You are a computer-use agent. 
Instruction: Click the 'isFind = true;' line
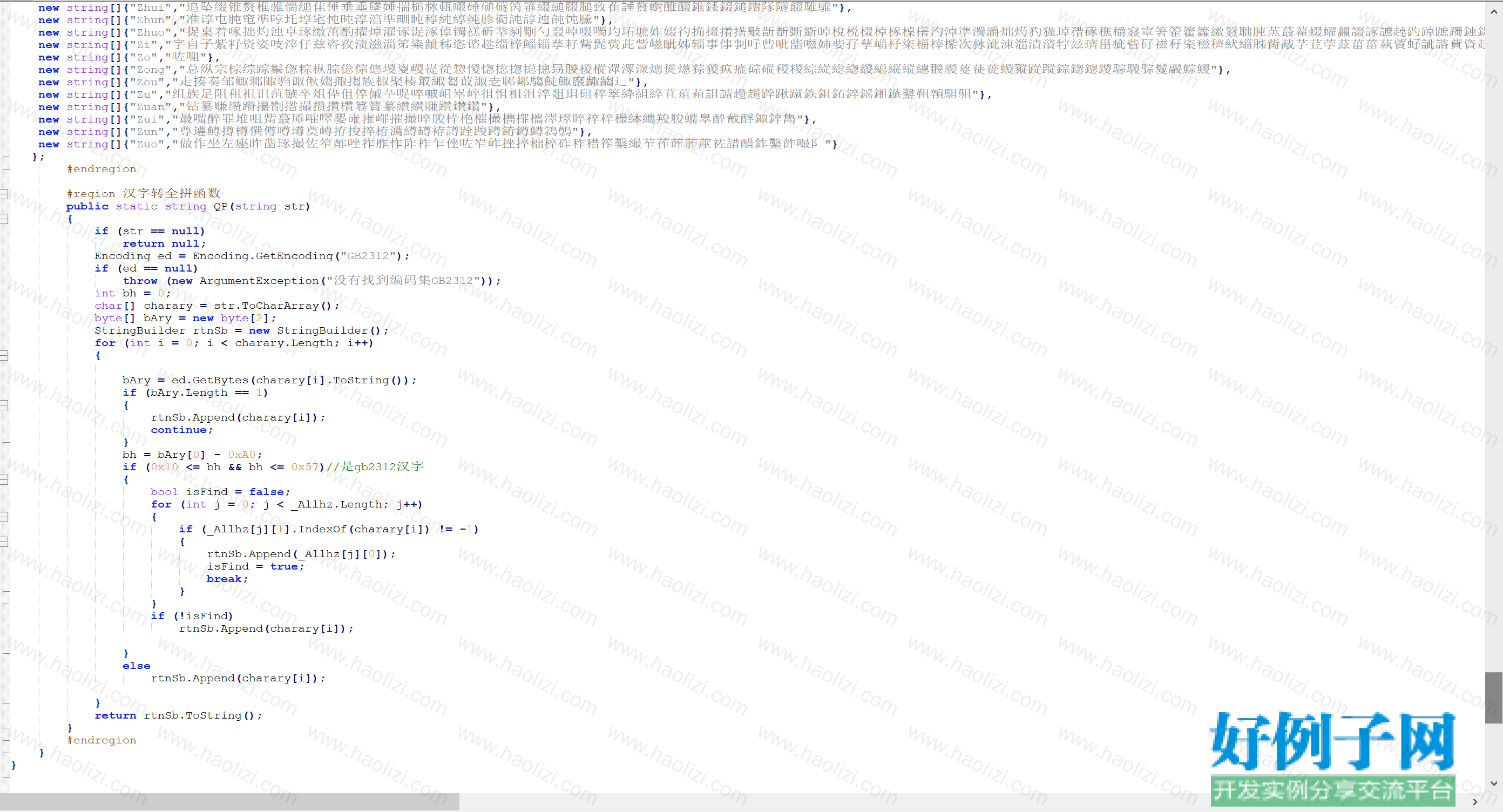point(255,566)
